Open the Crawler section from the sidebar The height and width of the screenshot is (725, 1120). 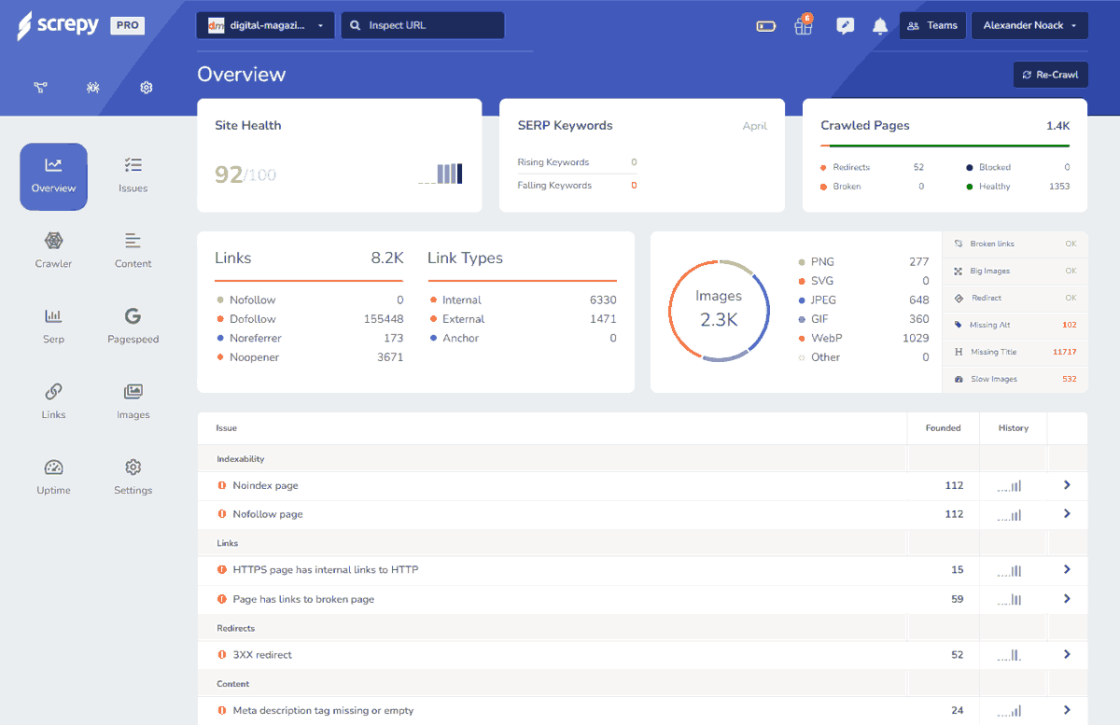click(x=53, y=251)
